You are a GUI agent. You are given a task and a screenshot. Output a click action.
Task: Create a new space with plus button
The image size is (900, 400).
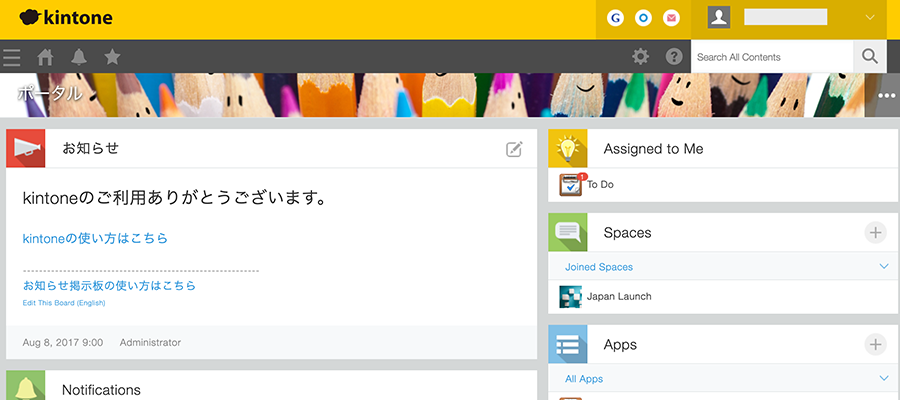[x=875, y=233]
